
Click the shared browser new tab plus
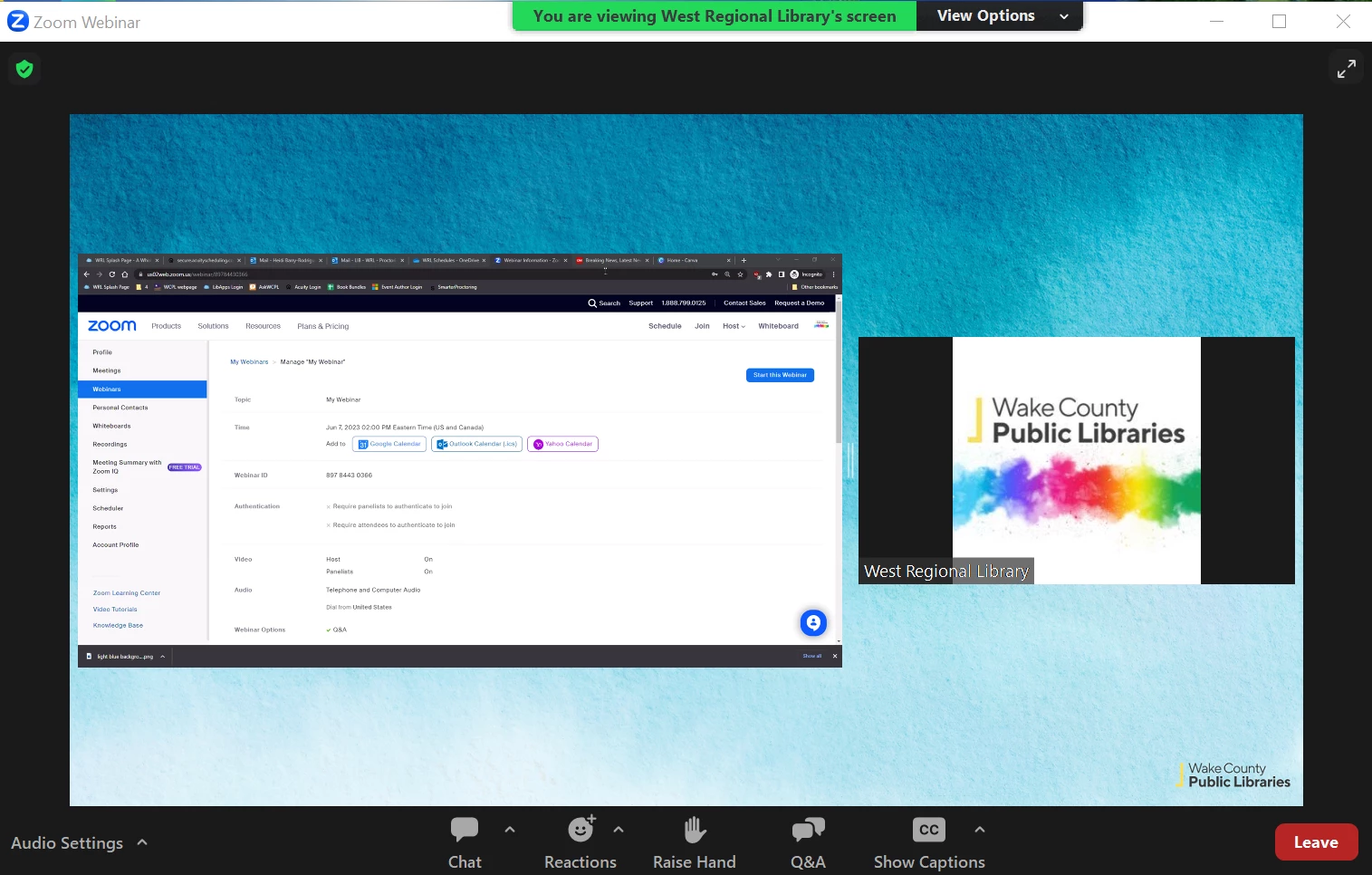pyautogui.click(x=744, y=260)
